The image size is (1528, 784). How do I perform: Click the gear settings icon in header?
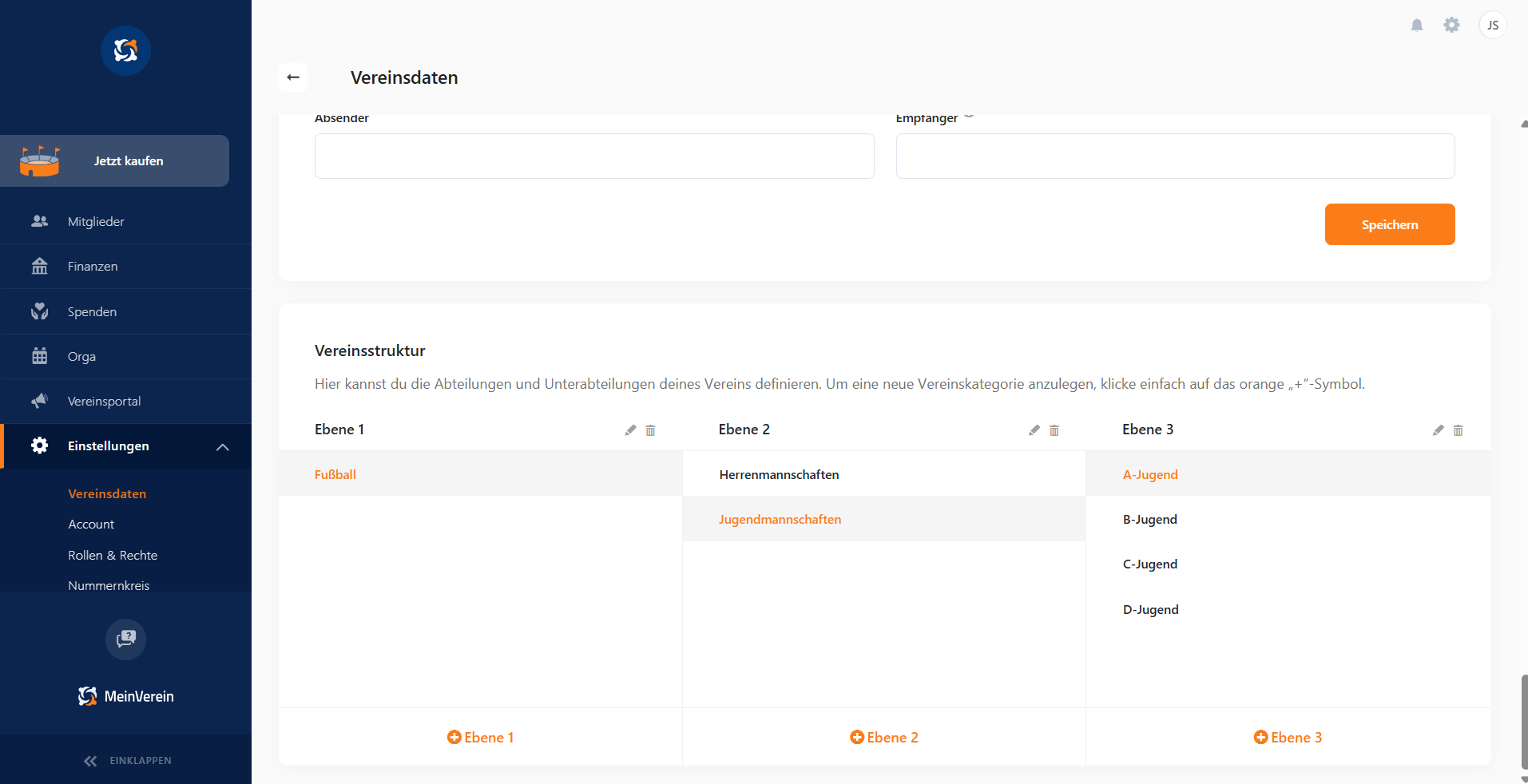click(x=1451, y=26)
